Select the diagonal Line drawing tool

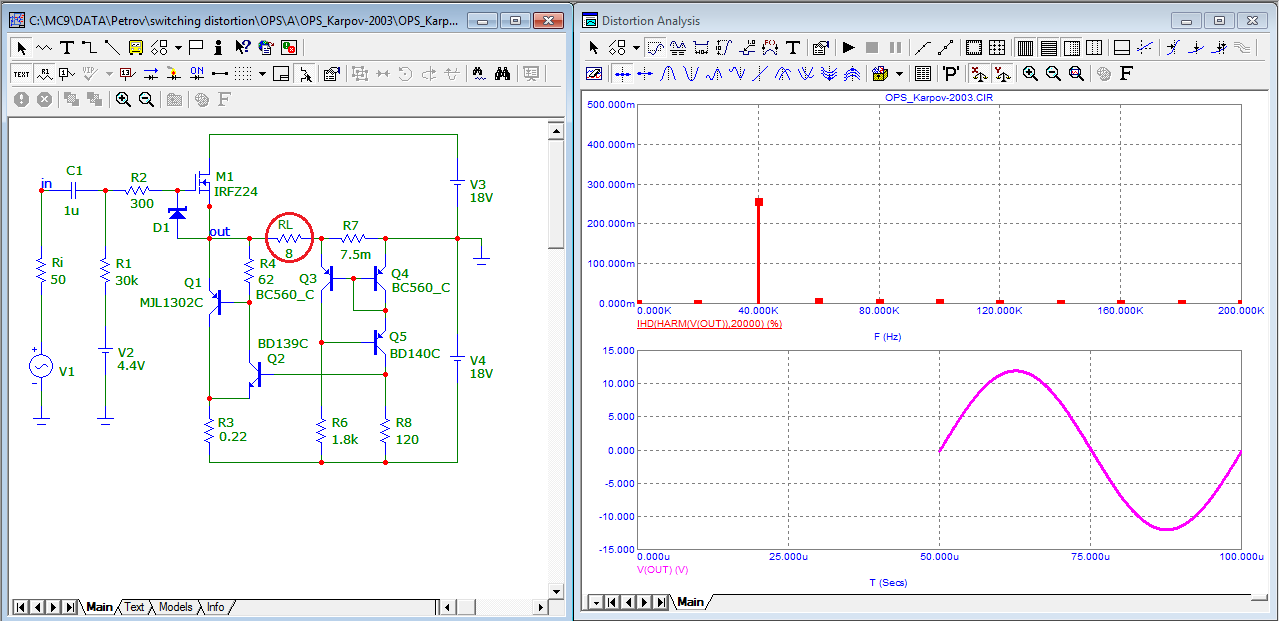(111, 47)
